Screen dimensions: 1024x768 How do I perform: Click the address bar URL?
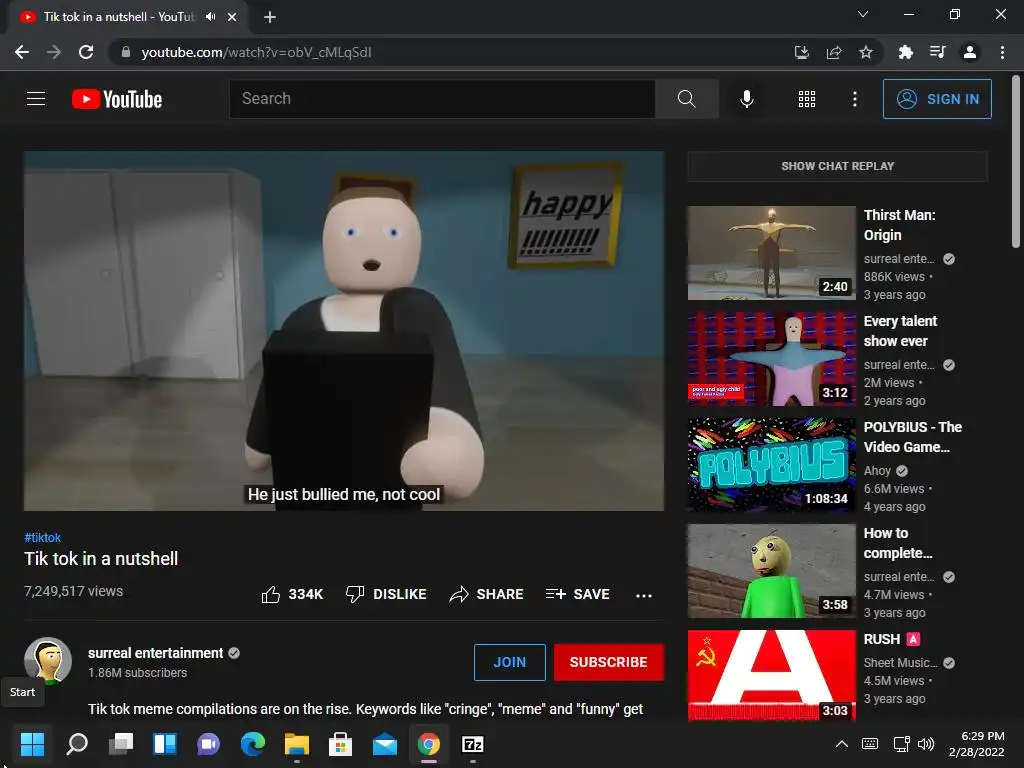[x=257, y=52]
